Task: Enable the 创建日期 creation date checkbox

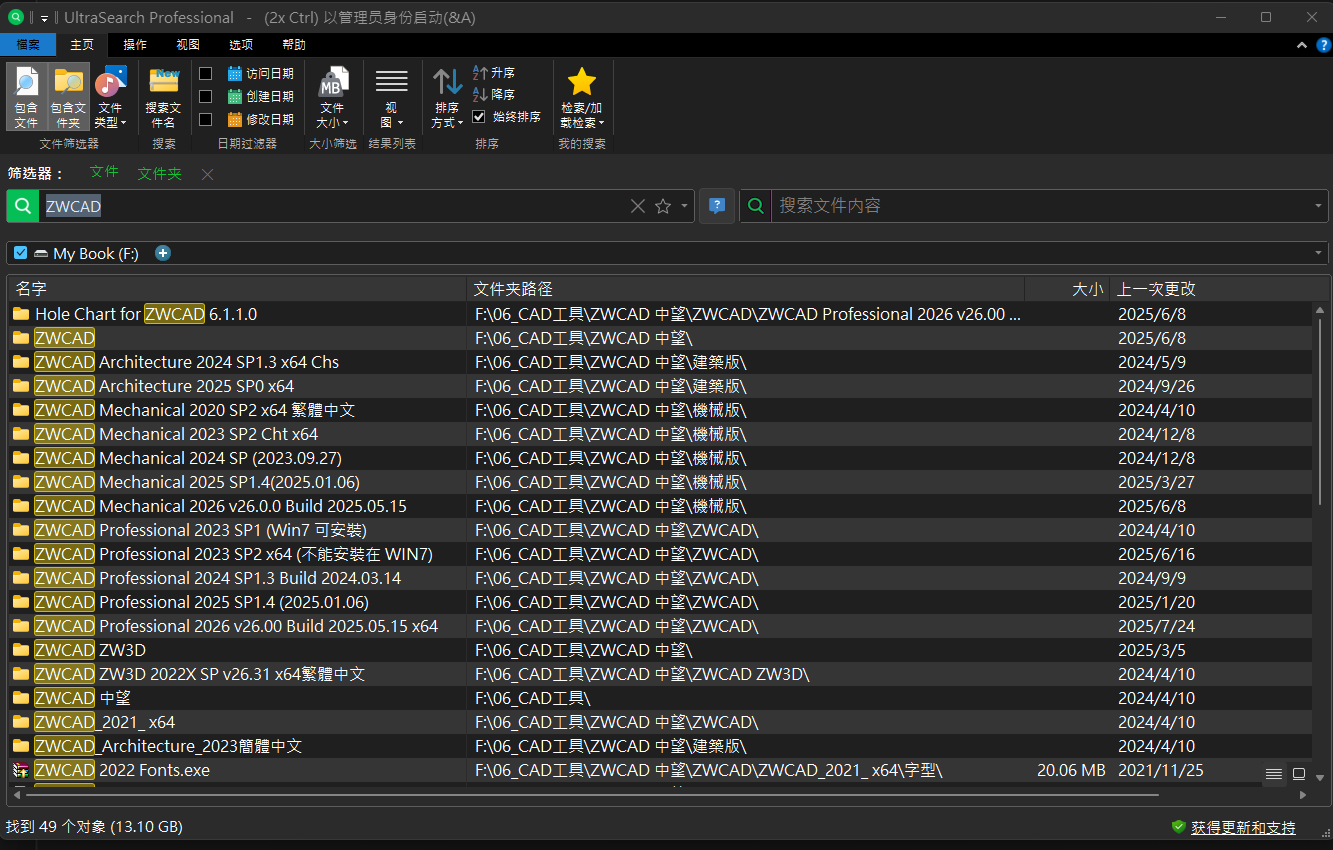Action: [x=206, y=96]
